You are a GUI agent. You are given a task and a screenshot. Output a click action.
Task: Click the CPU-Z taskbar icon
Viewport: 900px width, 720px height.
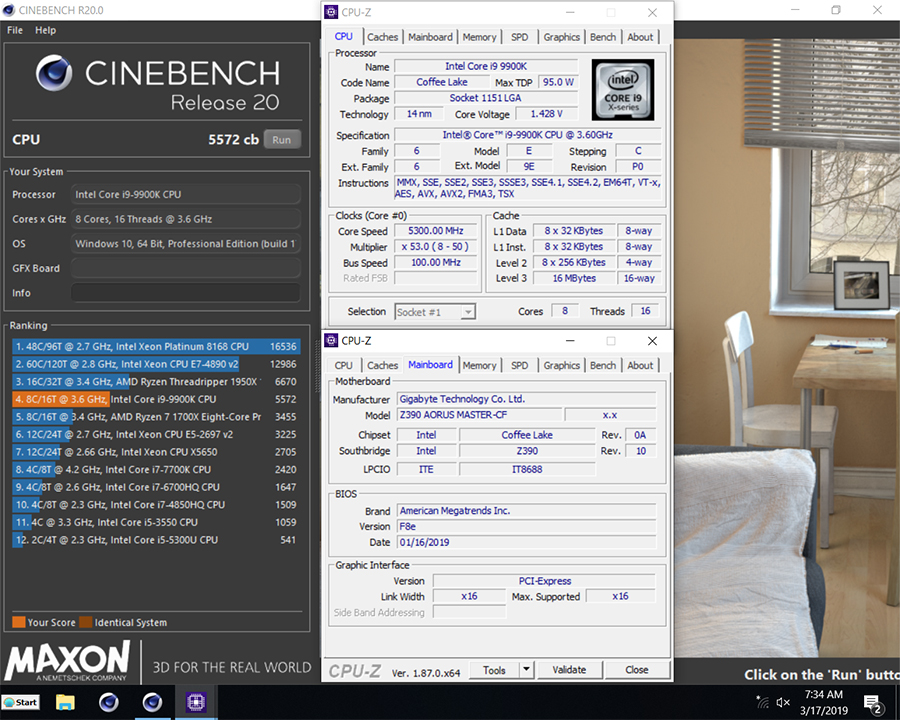[195, 702]
